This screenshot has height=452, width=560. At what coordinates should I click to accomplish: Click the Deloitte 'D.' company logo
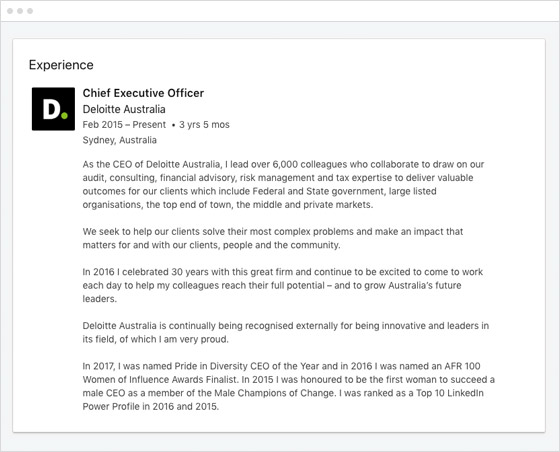(x=53, y=109)
